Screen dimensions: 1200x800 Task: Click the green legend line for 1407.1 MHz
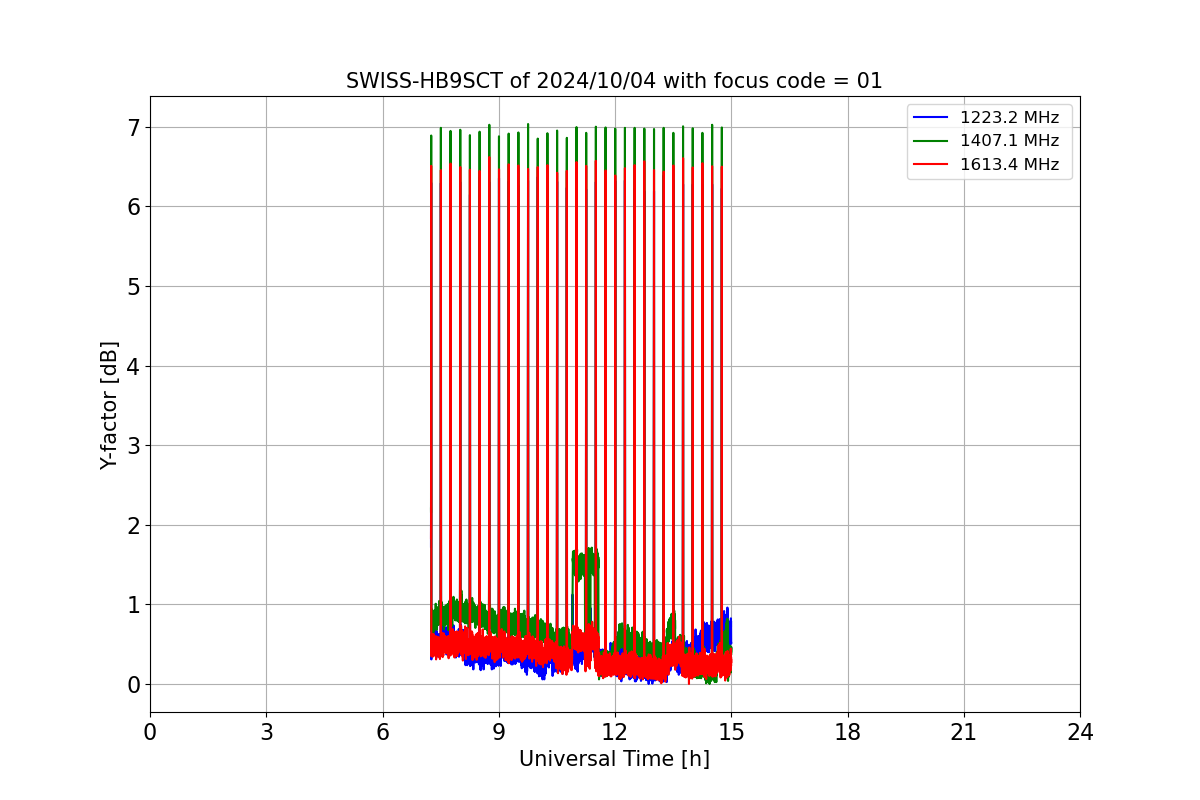(931, 141)
